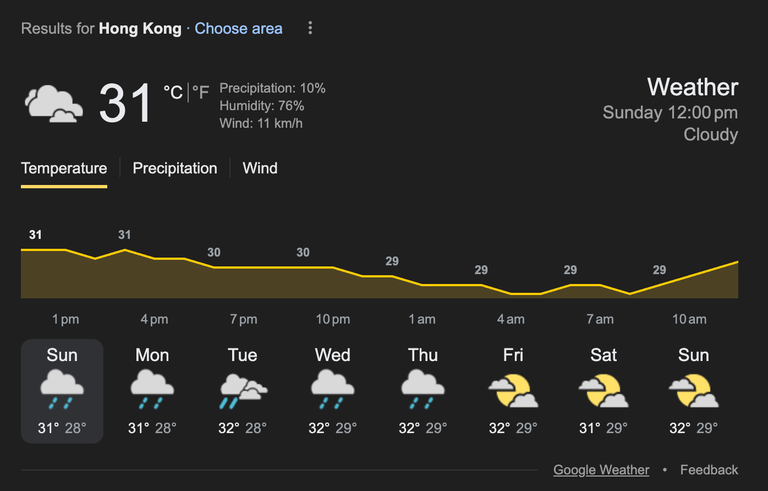Click the 1 am label on the hourly timeline
Screen dimensions: 768x491
422,319
